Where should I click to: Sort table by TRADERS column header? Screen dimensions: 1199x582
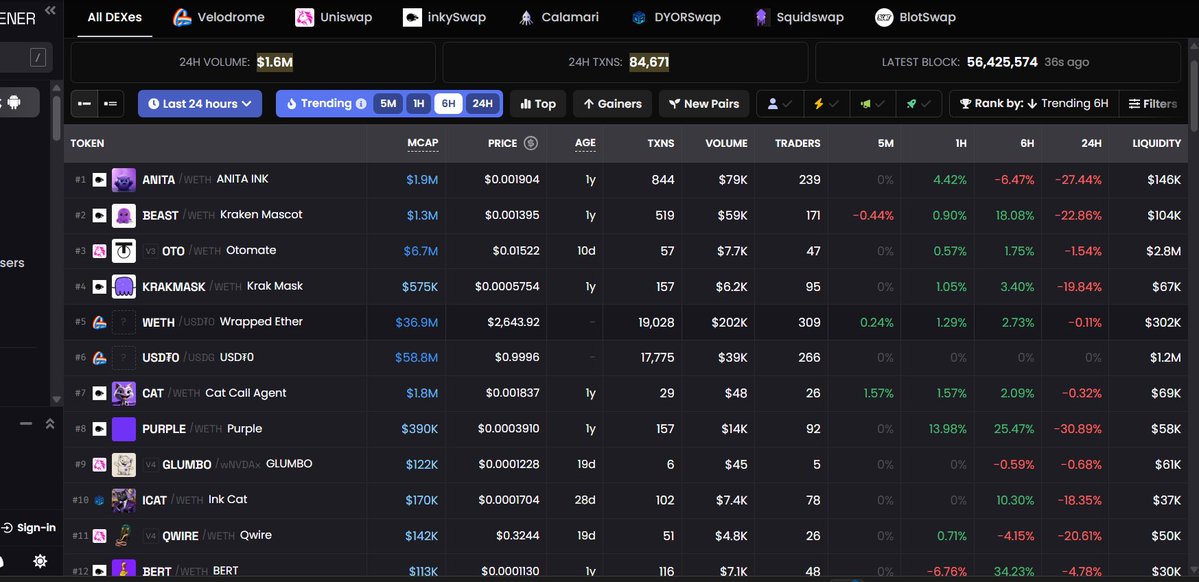[798, 143]
